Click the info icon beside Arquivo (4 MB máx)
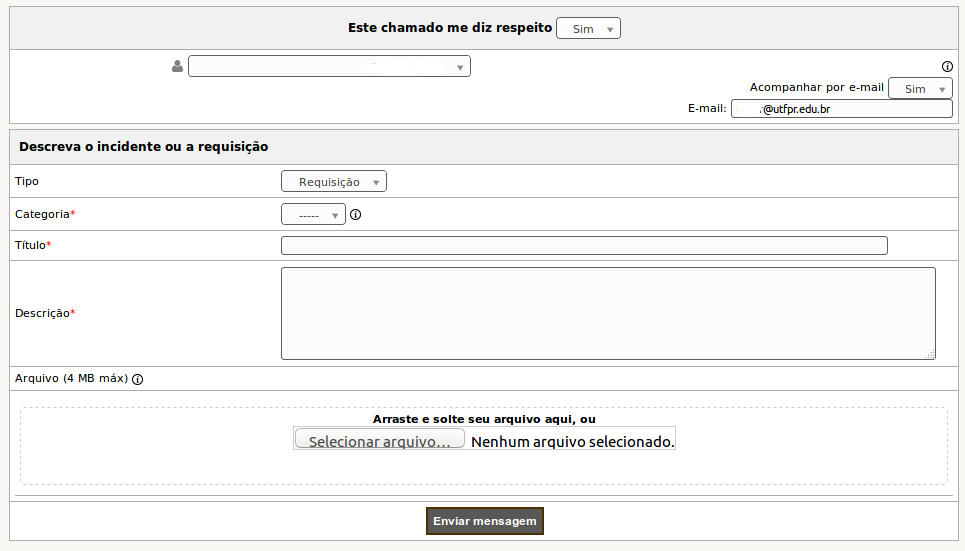 pos(138,379)
